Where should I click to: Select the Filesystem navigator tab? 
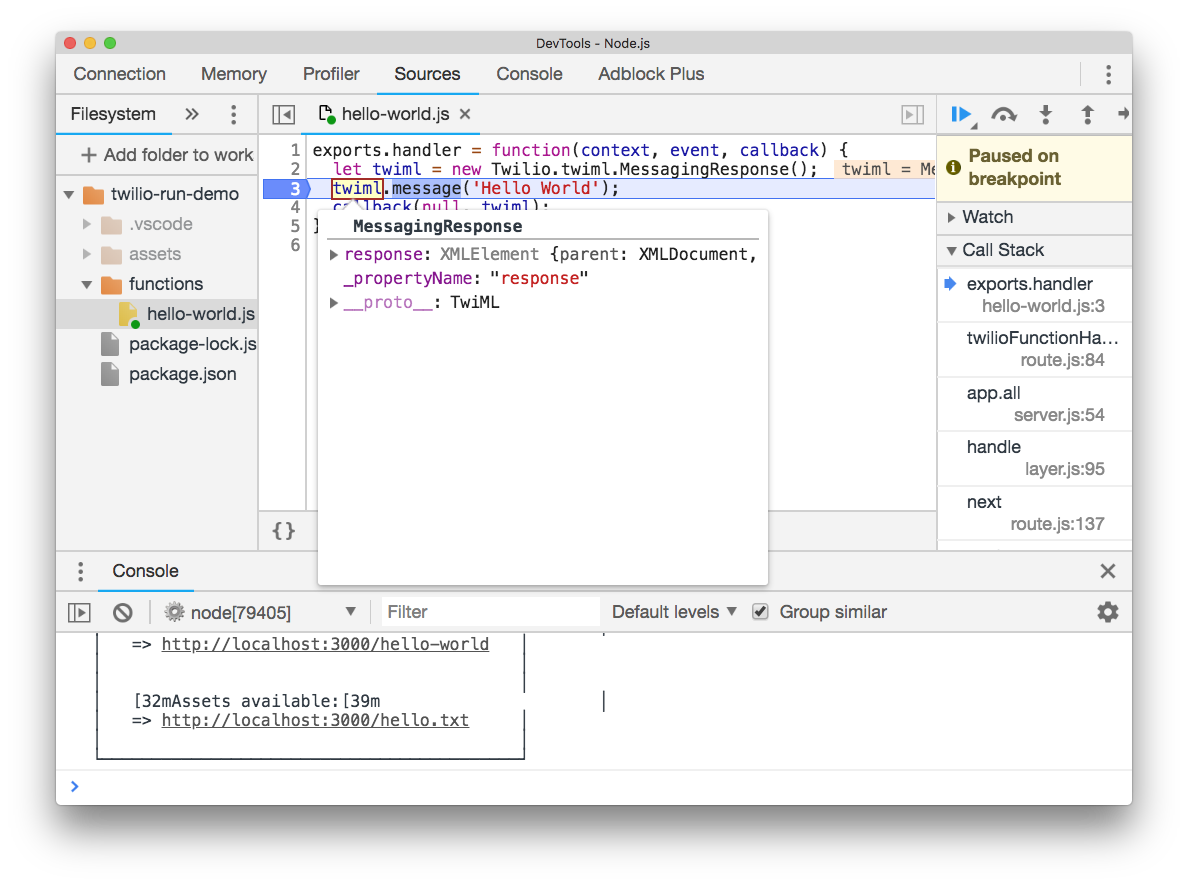tap(113, 114)
